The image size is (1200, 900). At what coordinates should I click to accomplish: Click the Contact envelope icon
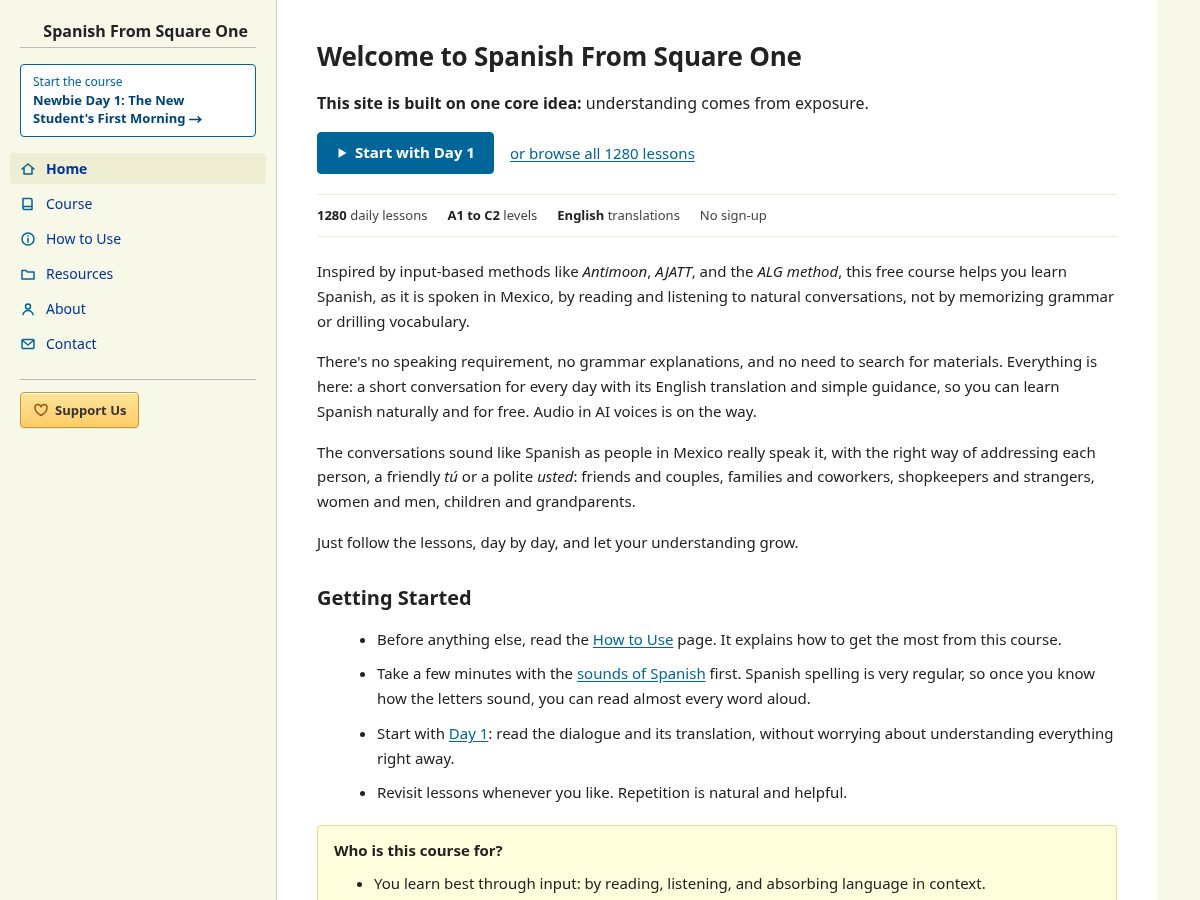pyautogui.click(x=28, y=344)
